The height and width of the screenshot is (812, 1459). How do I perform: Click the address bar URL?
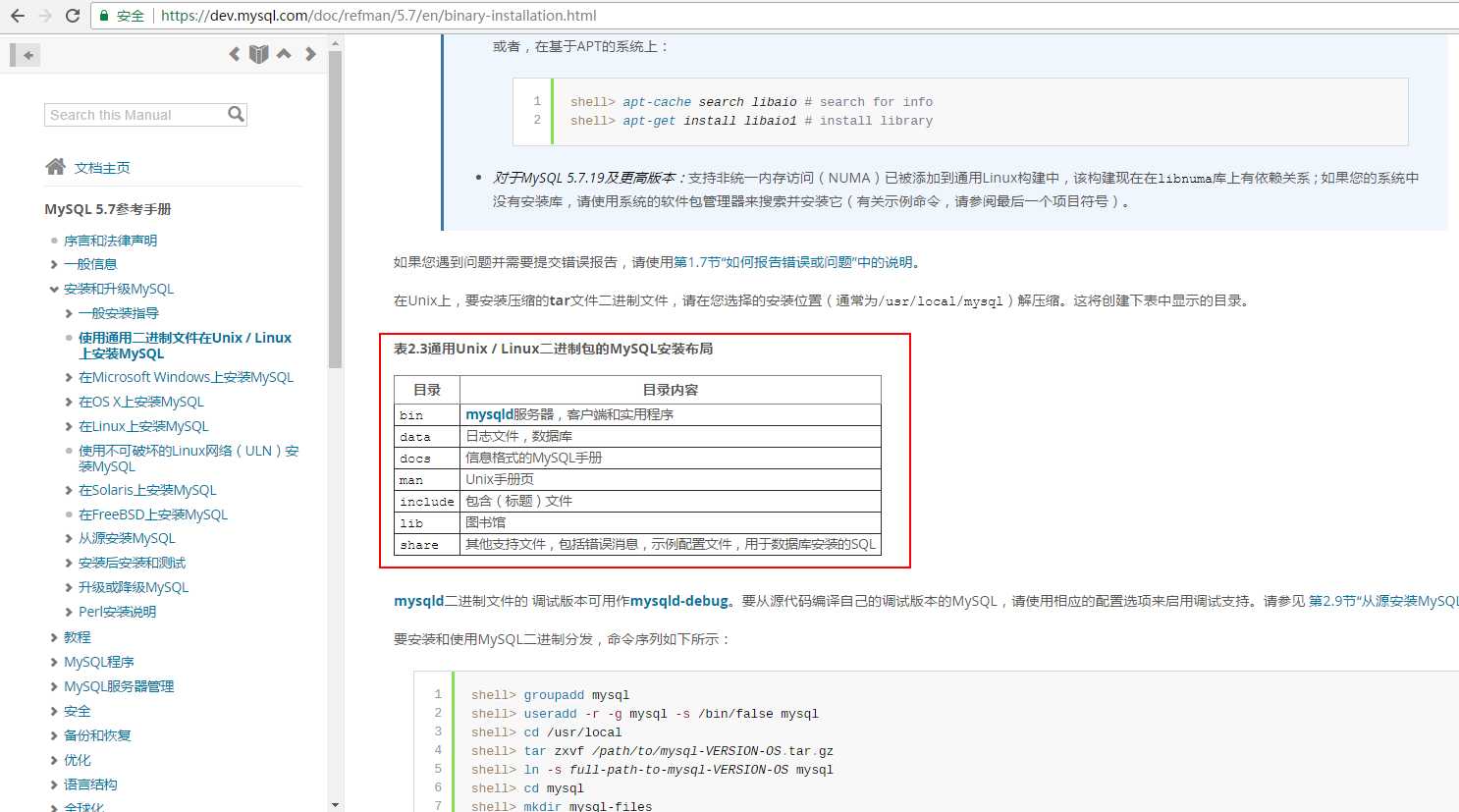click(x=378, y=16)
